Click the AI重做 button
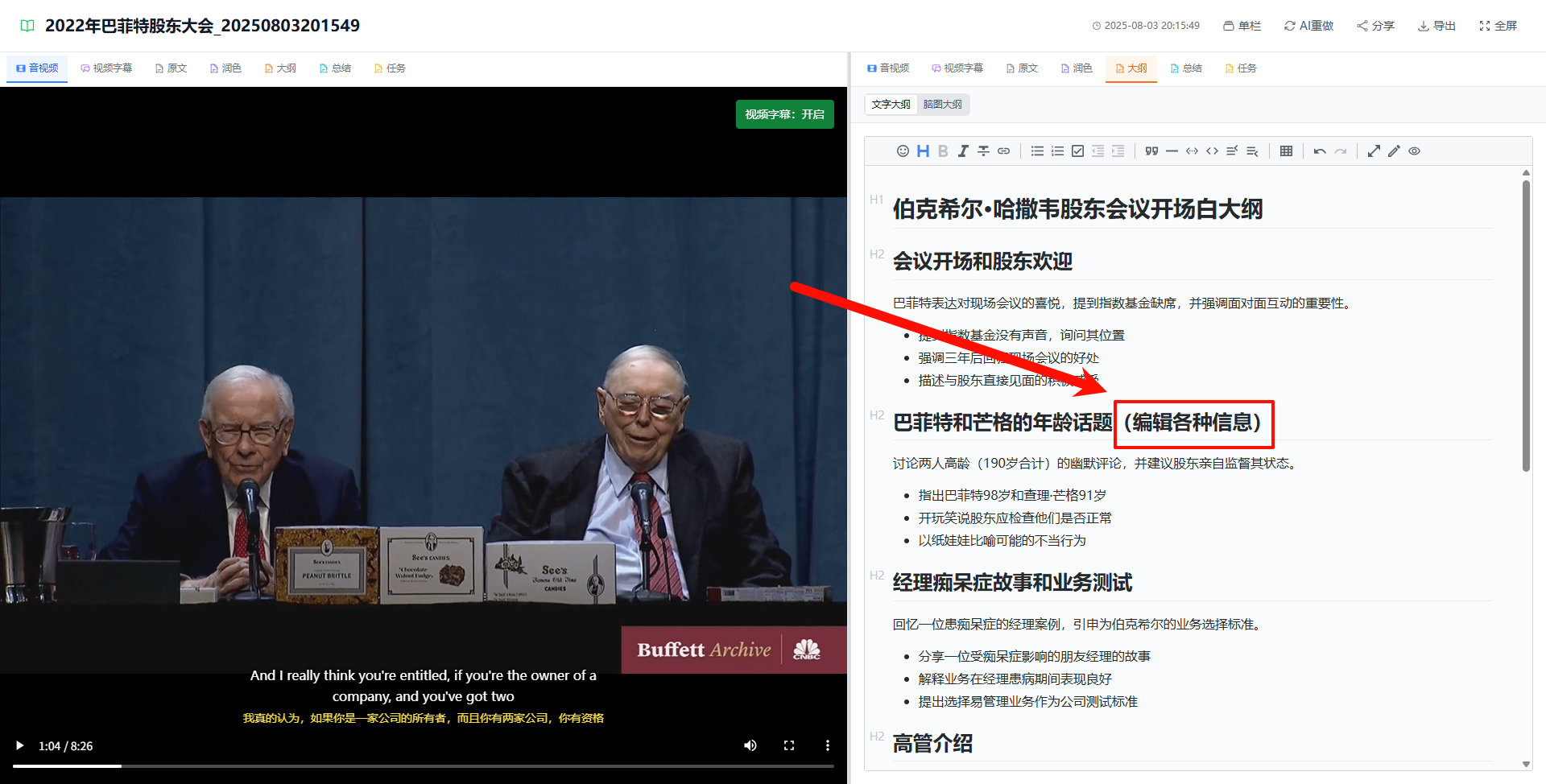This screenshot has height=784, width=1546. coord(1308,26)
